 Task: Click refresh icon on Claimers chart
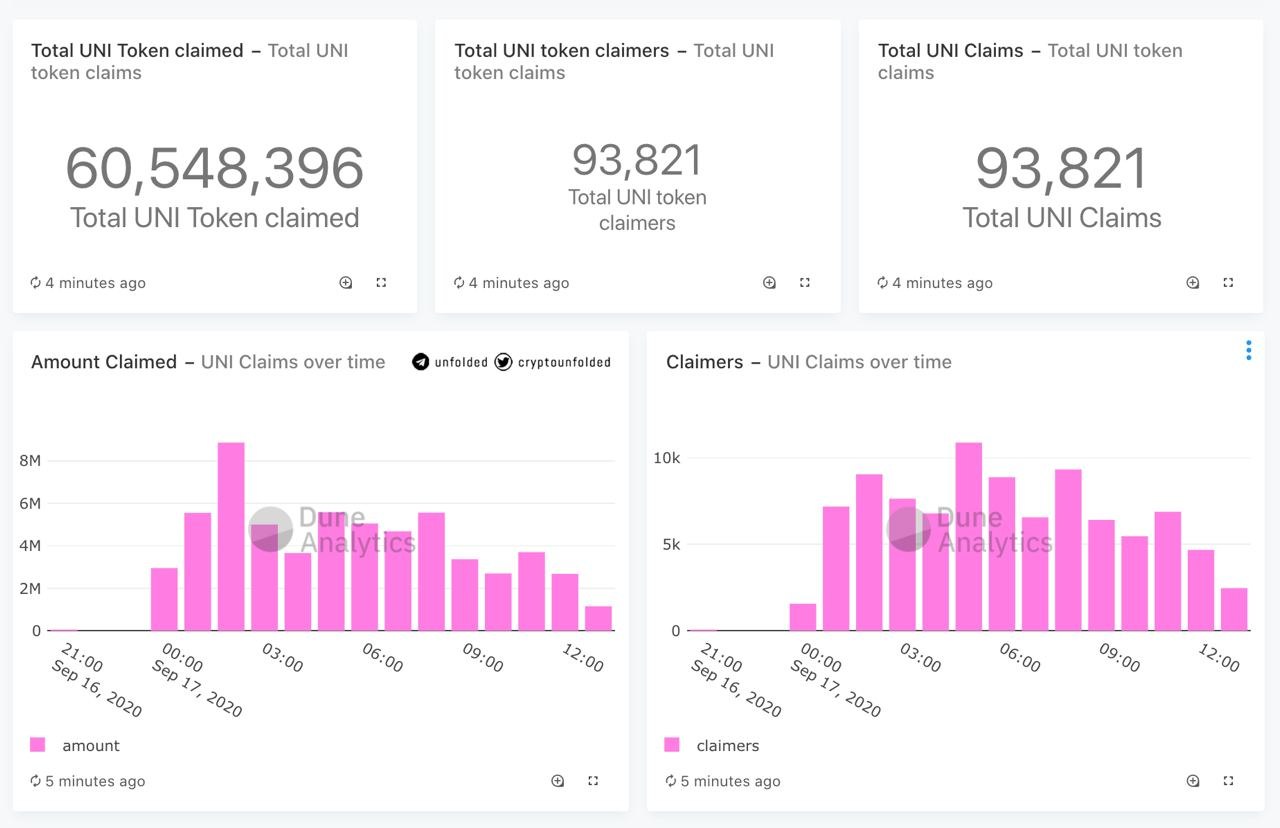(671, 781)
